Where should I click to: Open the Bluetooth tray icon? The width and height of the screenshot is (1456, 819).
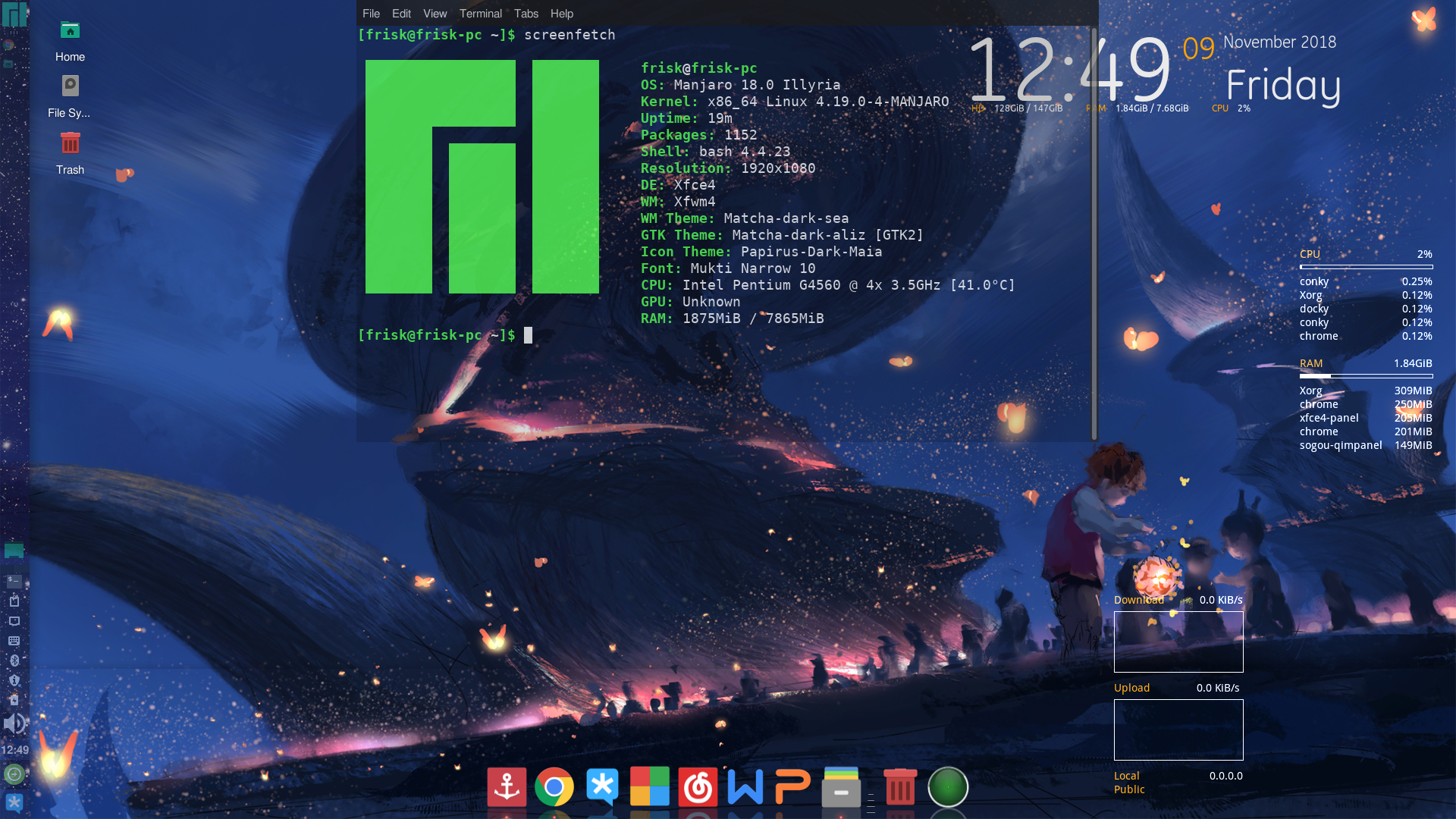click(14, 661)
